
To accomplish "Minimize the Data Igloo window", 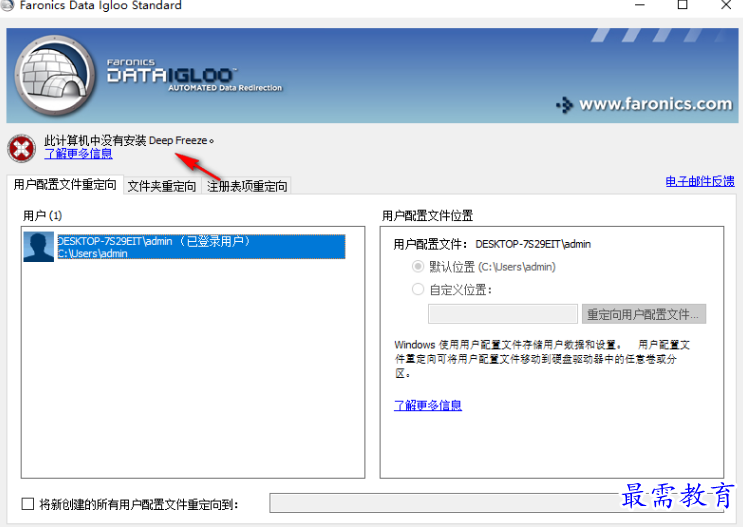I will [x=640, y=5].
